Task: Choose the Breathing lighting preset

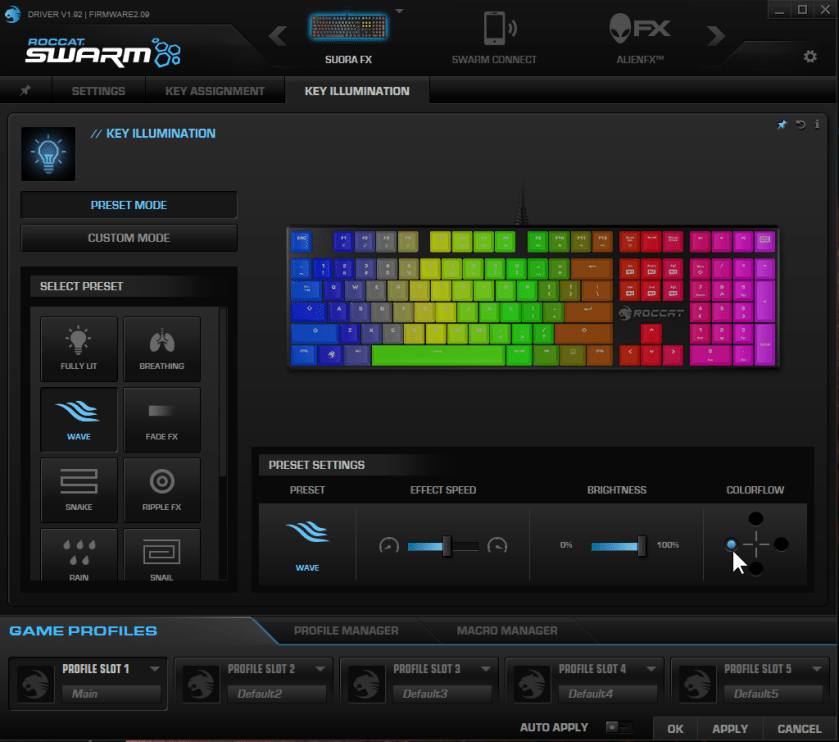Action: (162, 347)
